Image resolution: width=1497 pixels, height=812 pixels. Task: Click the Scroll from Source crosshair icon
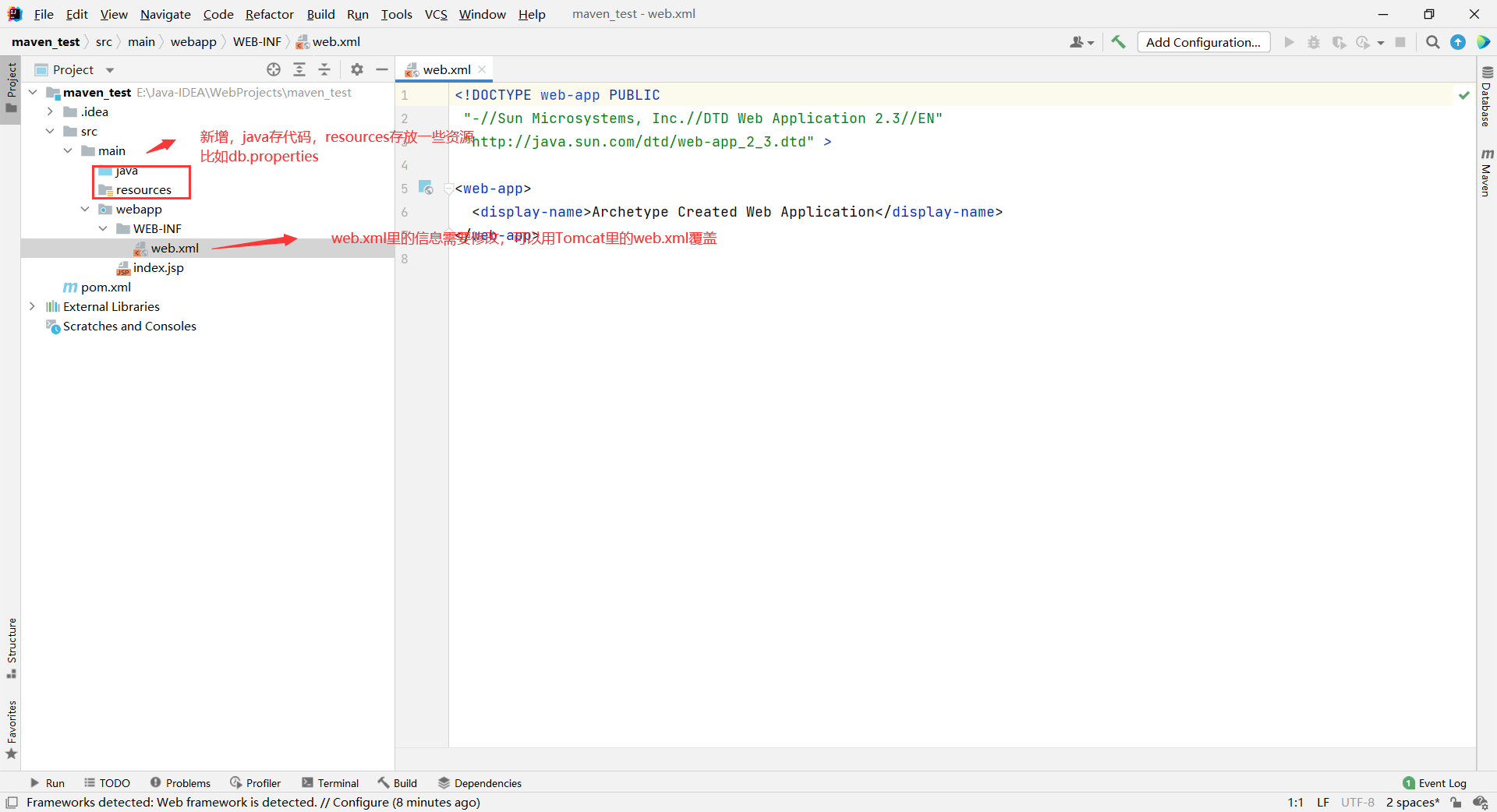[274, 69]
